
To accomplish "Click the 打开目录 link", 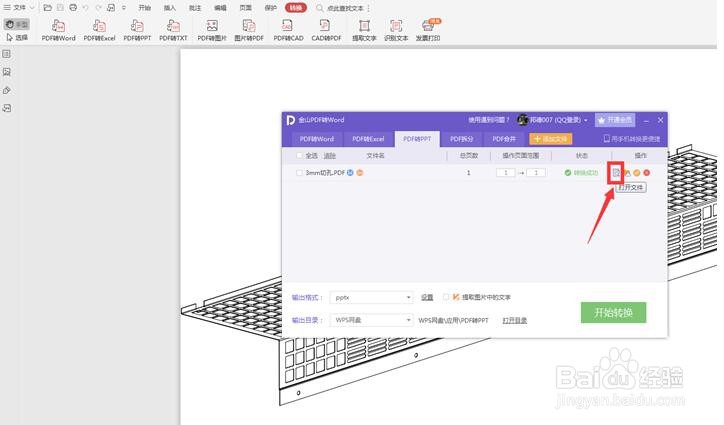I will 515,320.
